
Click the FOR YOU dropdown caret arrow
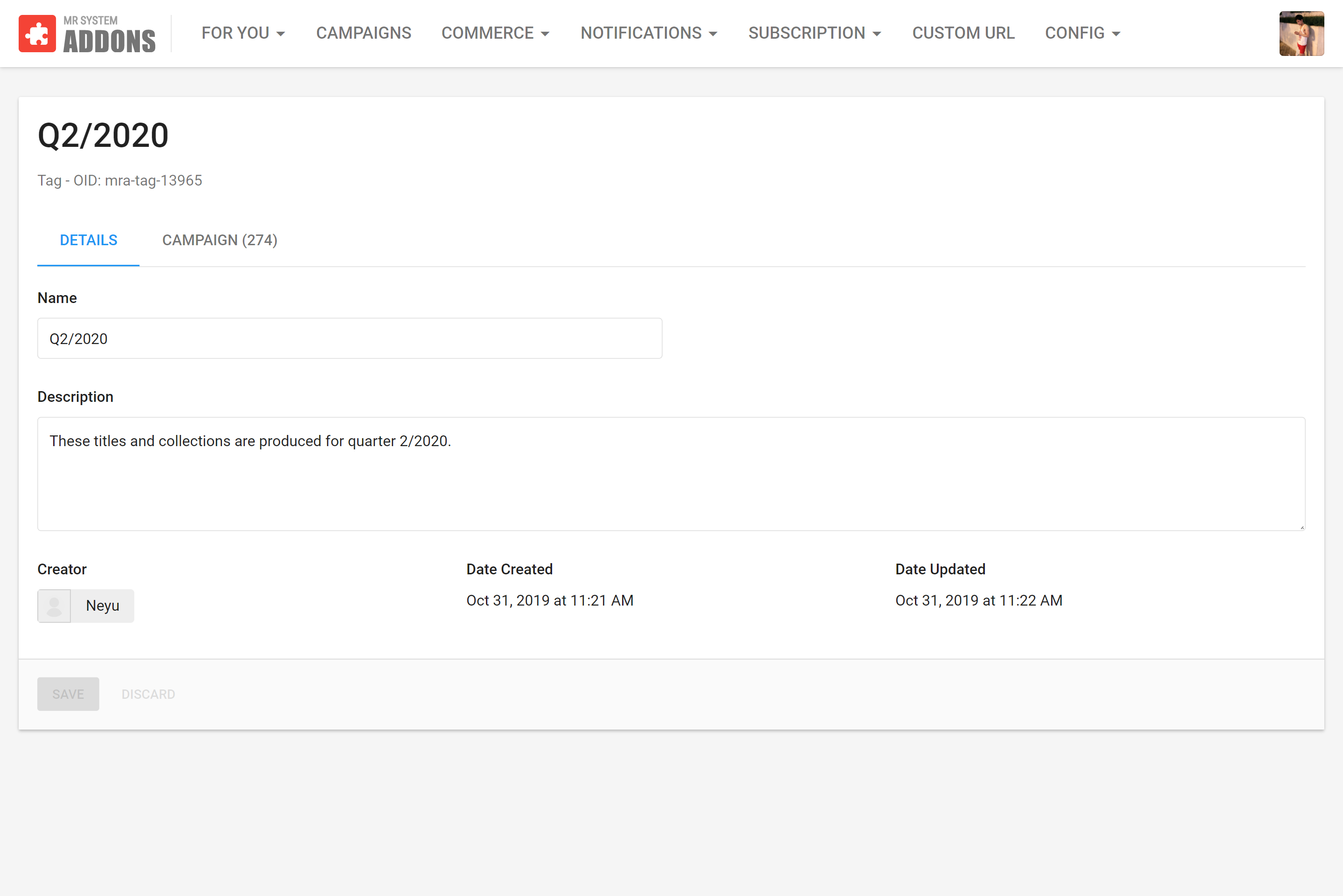[x=281, y=34]
